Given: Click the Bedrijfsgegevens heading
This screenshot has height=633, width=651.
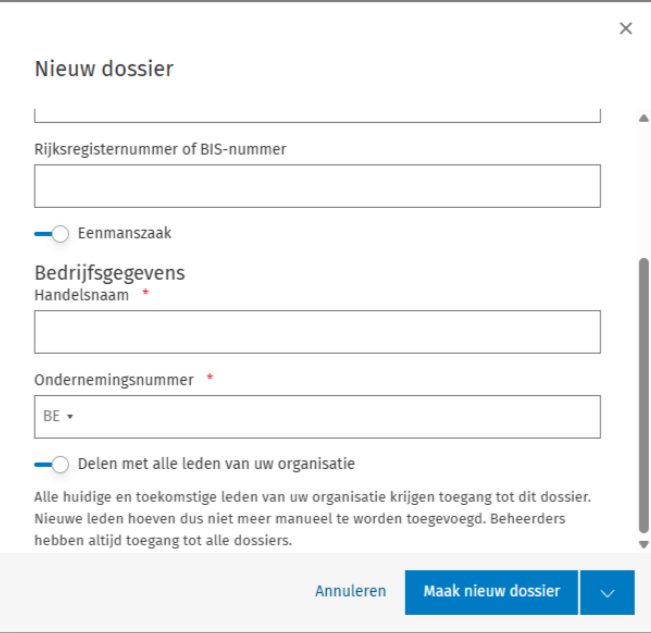Looking at the screenshot, I should tap(110, 273).
